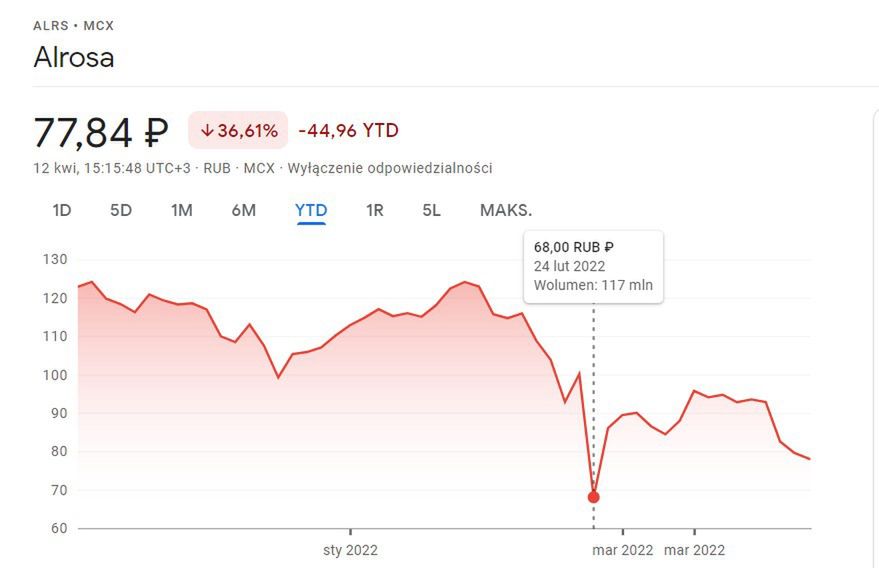This screenshot has width=879, height=568.
Task: Click the 130 y-axis label
Action: tap(55, 260)
